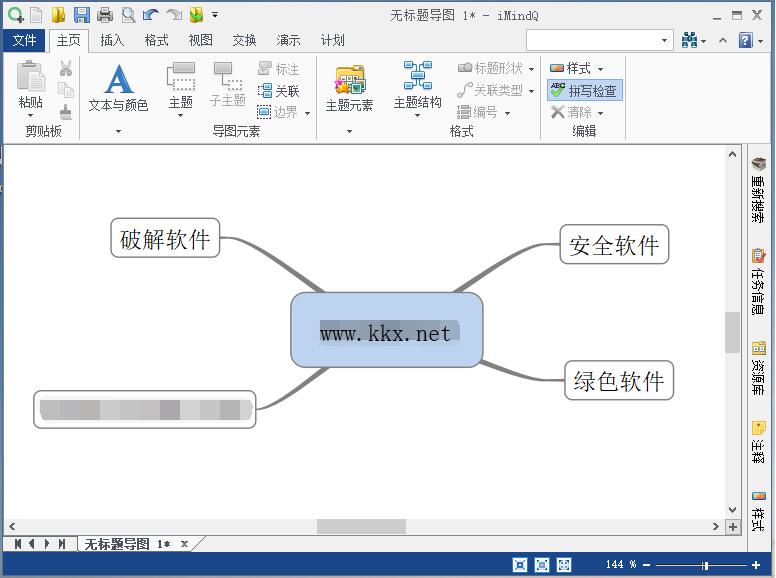Open the 注释 notes side panel
This screenshot has height=578, width=776.
[x=758, y=442]
